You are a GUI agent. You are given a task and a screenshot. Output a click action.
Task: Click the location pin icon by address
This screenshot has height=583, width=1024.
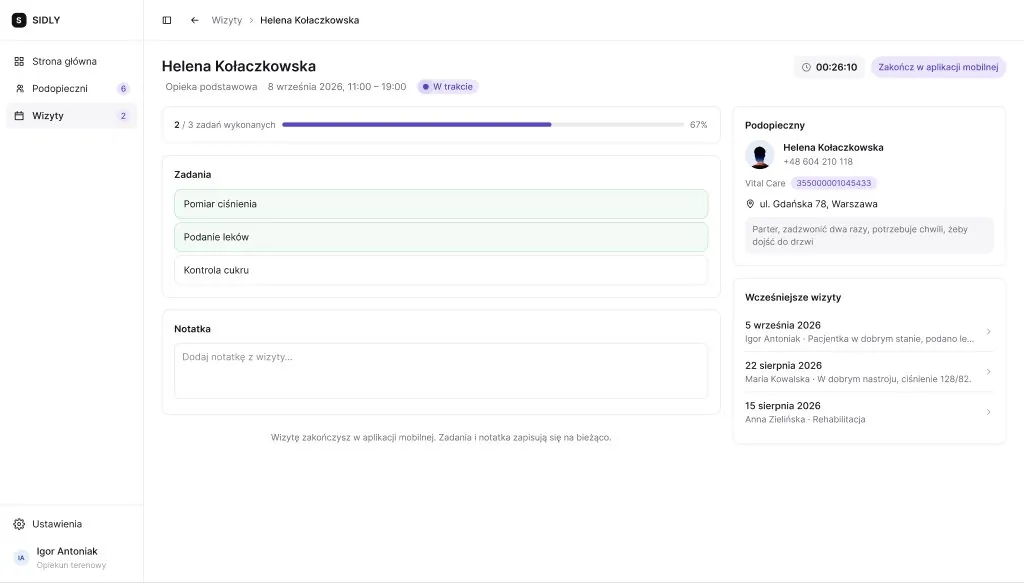pyautogui.click(x=750, y=204)
